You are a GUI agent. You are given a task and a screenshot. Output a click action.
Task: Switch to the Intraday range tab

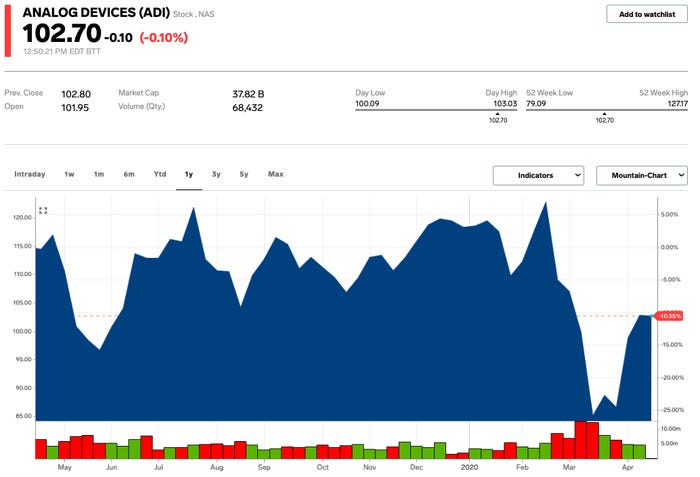click(x=29, y=174)
